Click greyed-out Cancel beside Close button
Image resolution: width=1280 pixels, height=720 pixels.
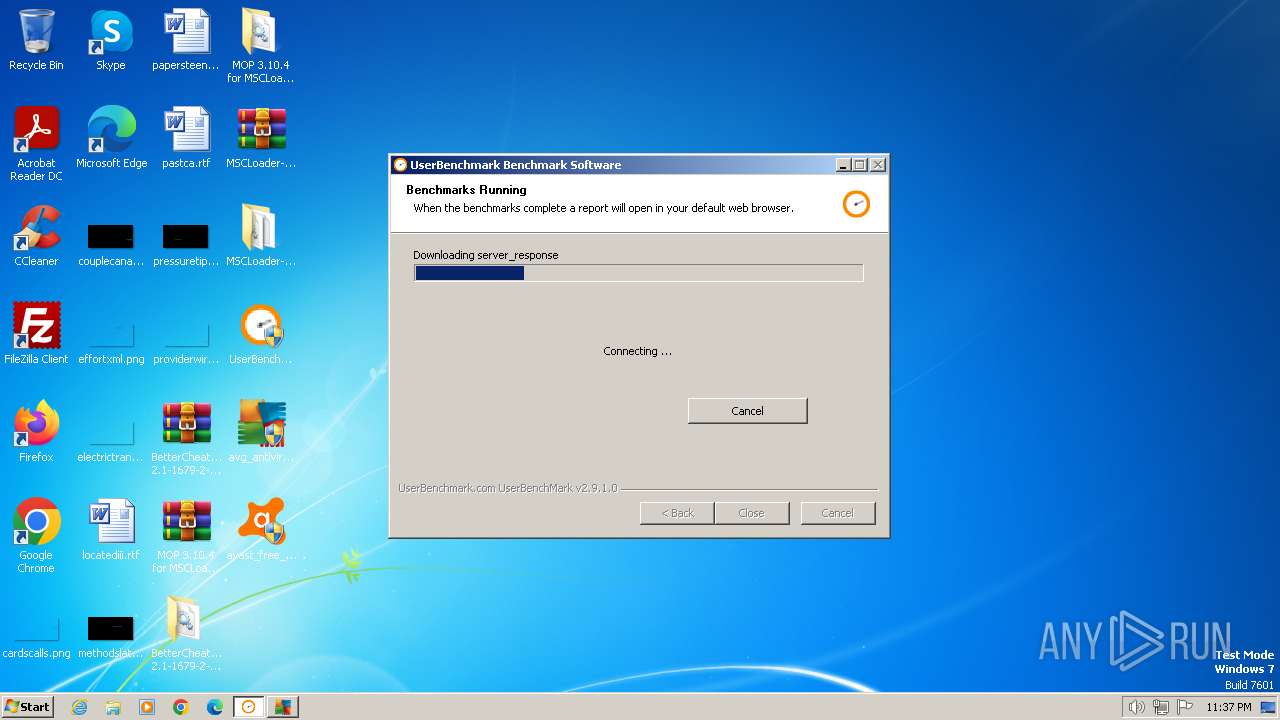click(838, 513)
